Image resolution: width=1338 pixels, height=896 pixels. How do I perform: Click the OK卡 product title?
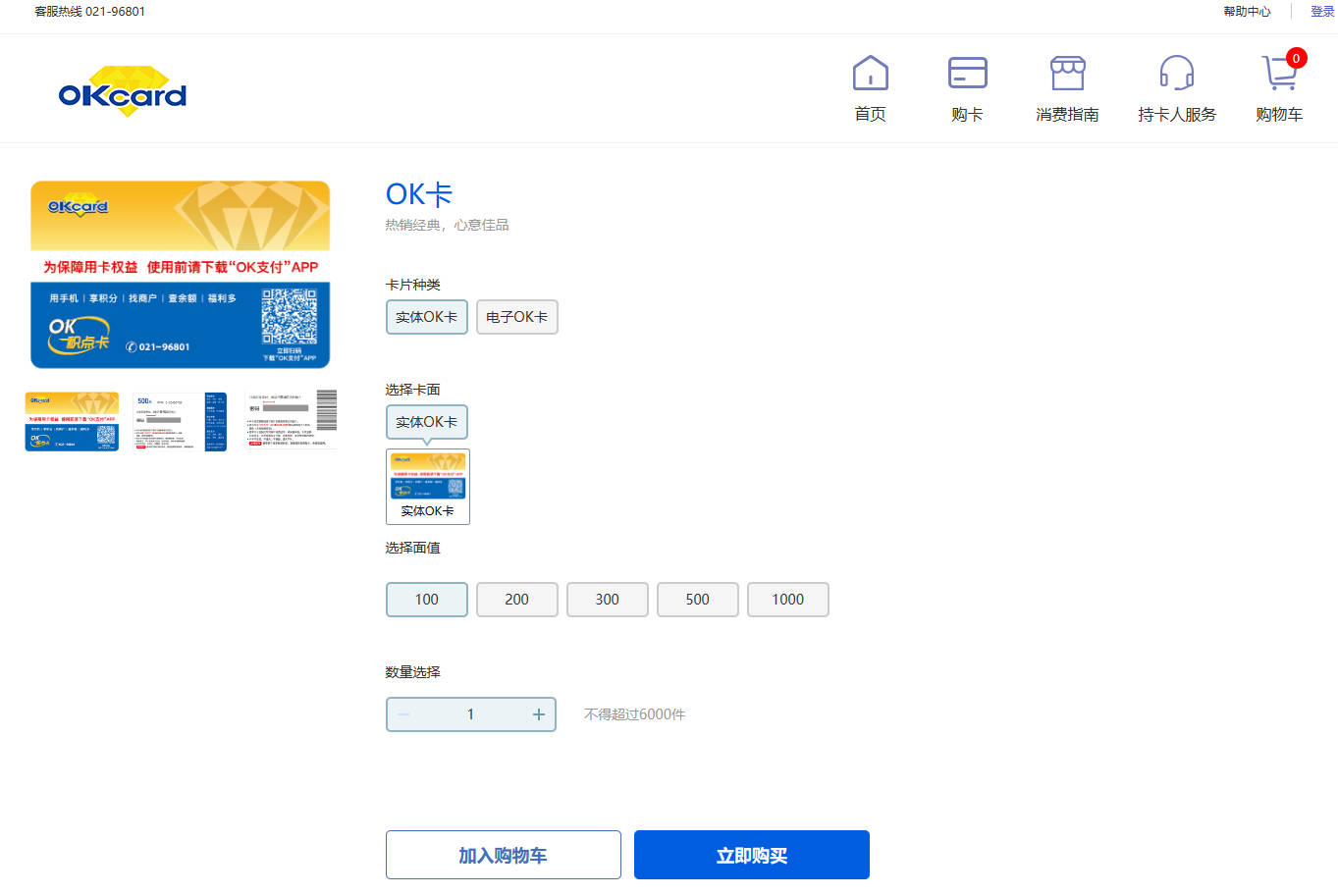click(419, 194)
